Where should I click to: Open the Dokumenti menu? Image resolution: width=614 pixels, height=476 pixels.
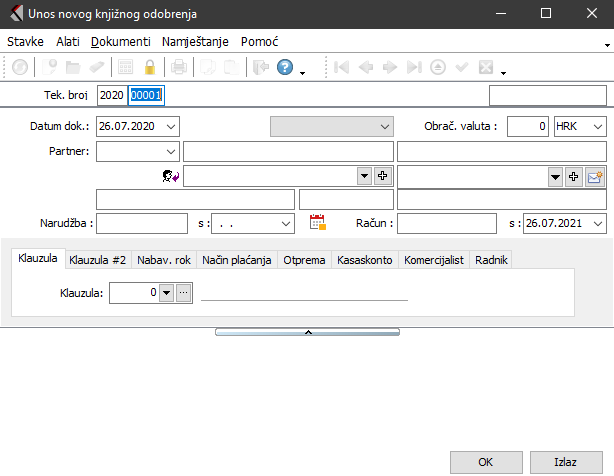pyautogui.click(x=120, y=42)
